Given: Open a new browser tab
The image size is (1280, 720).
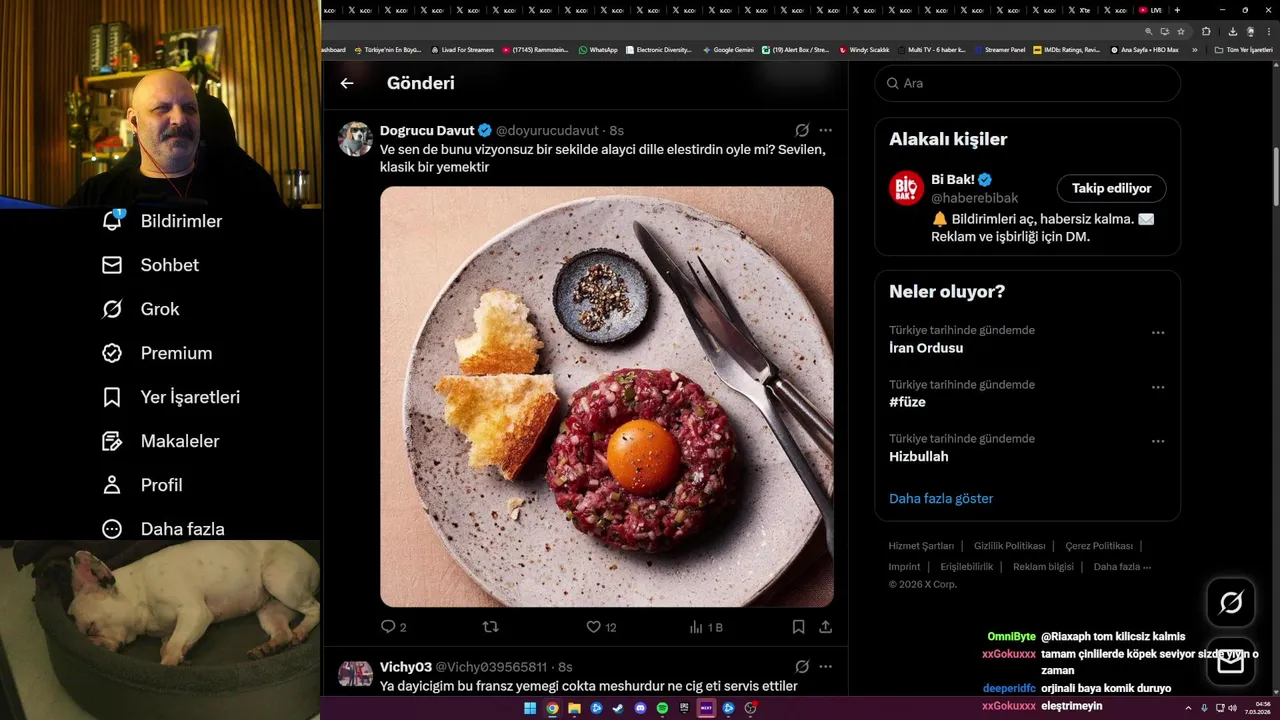Looking at the screenshot, I should tap(1177, 10).
